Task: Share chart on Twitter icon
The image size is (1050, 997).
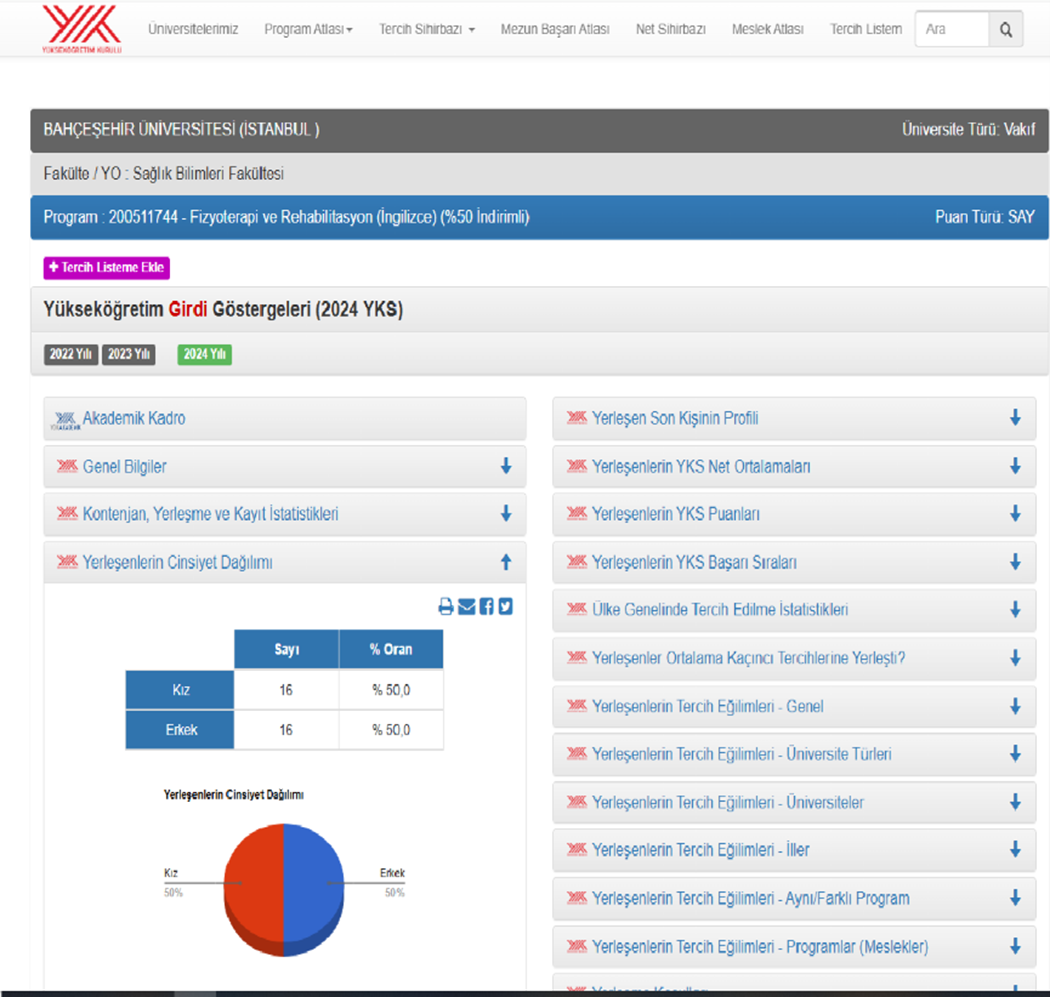Action: click(x=505, y=606)
